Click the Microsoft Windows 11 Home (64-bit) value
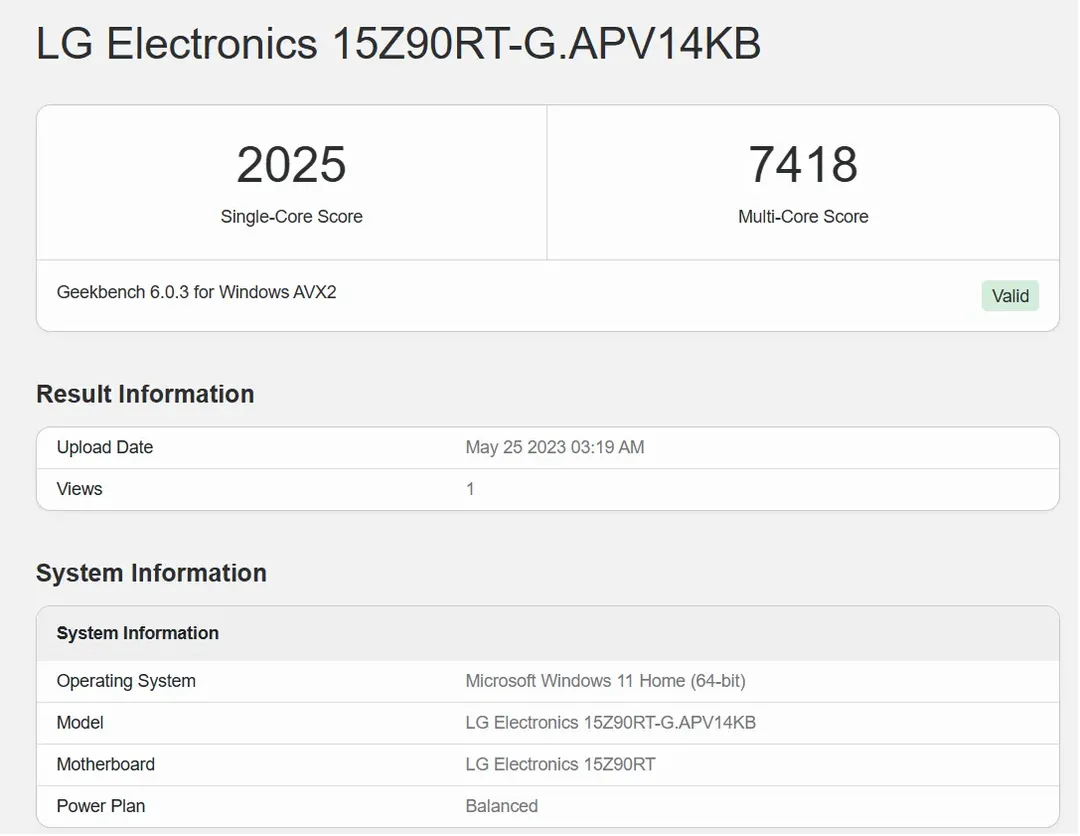The width and height of the screenshot is (1080, 836). pyautogui.click(x=605, y=681)
